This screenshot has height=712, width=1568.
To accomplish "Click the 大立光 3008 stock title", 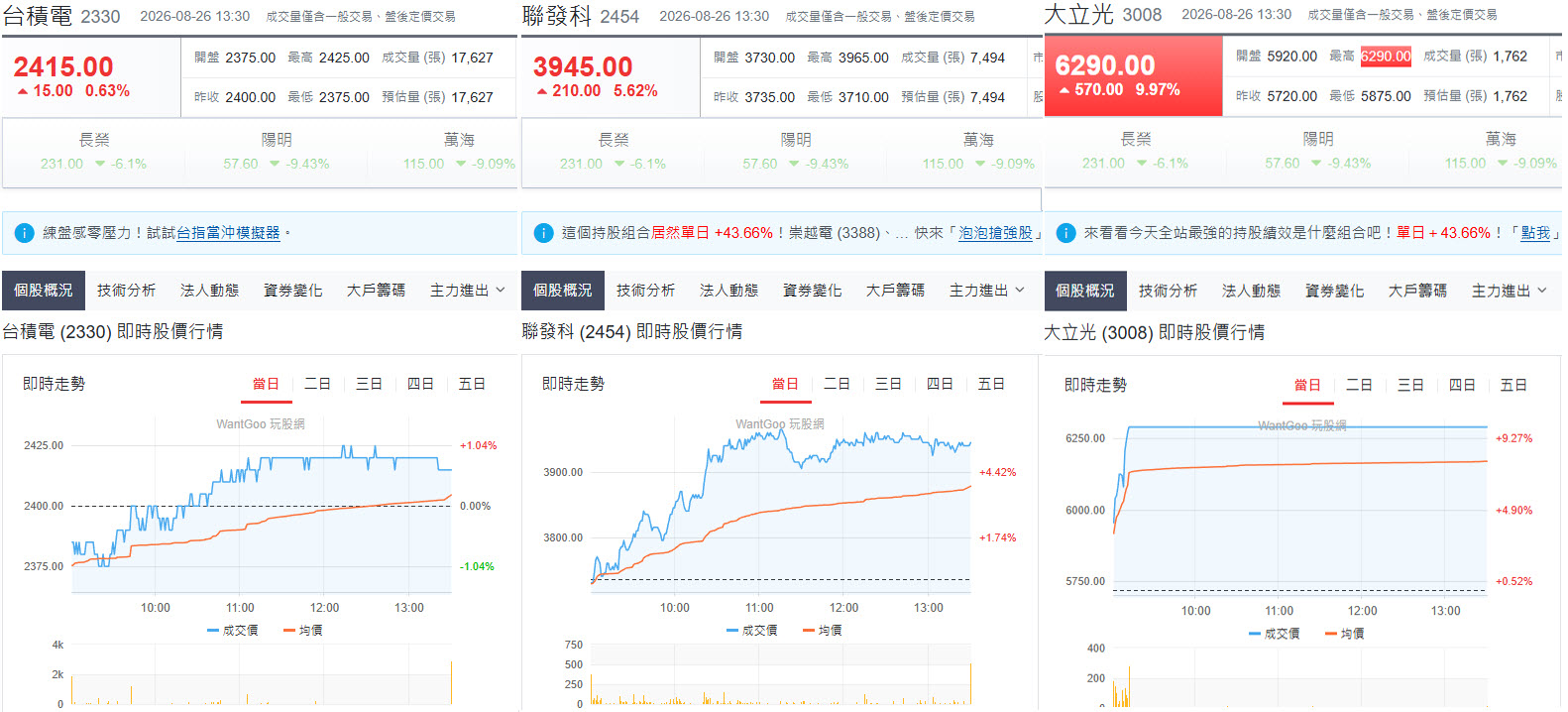I will coord(1103,15).
